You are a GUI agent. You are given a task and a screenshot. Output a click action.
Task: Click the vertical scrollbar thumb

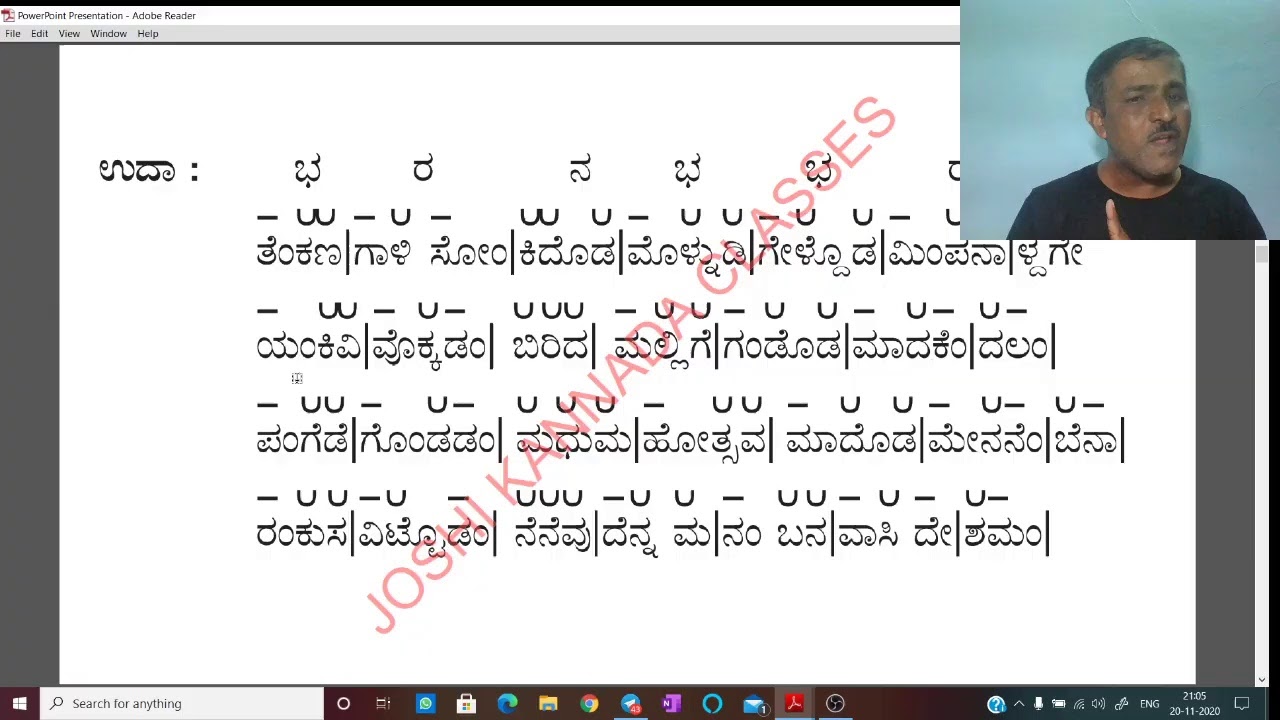[1262, 256]
